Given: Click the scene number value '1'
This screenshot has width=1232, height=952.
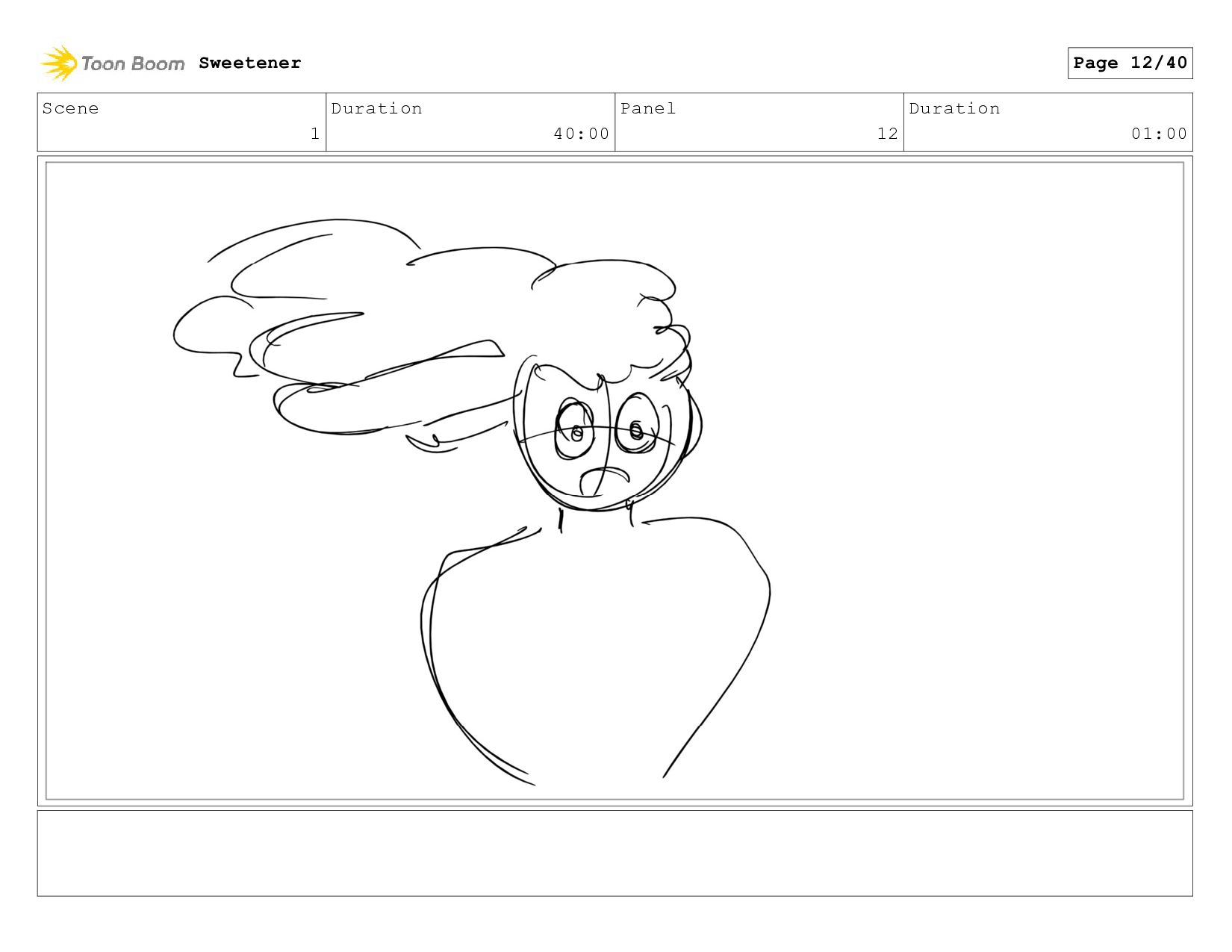Looking at the screenshot, I should click(315, 134).
